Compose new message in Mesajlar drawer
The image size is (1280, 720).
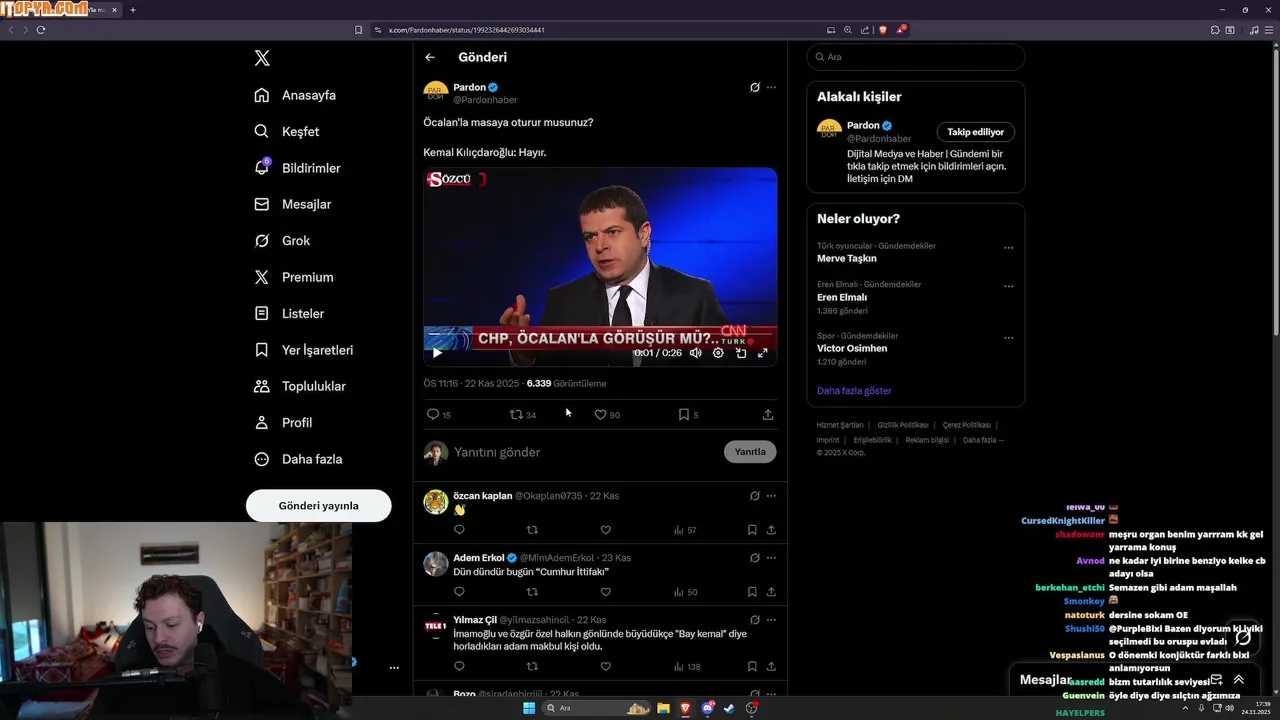tap(1216, 680)
